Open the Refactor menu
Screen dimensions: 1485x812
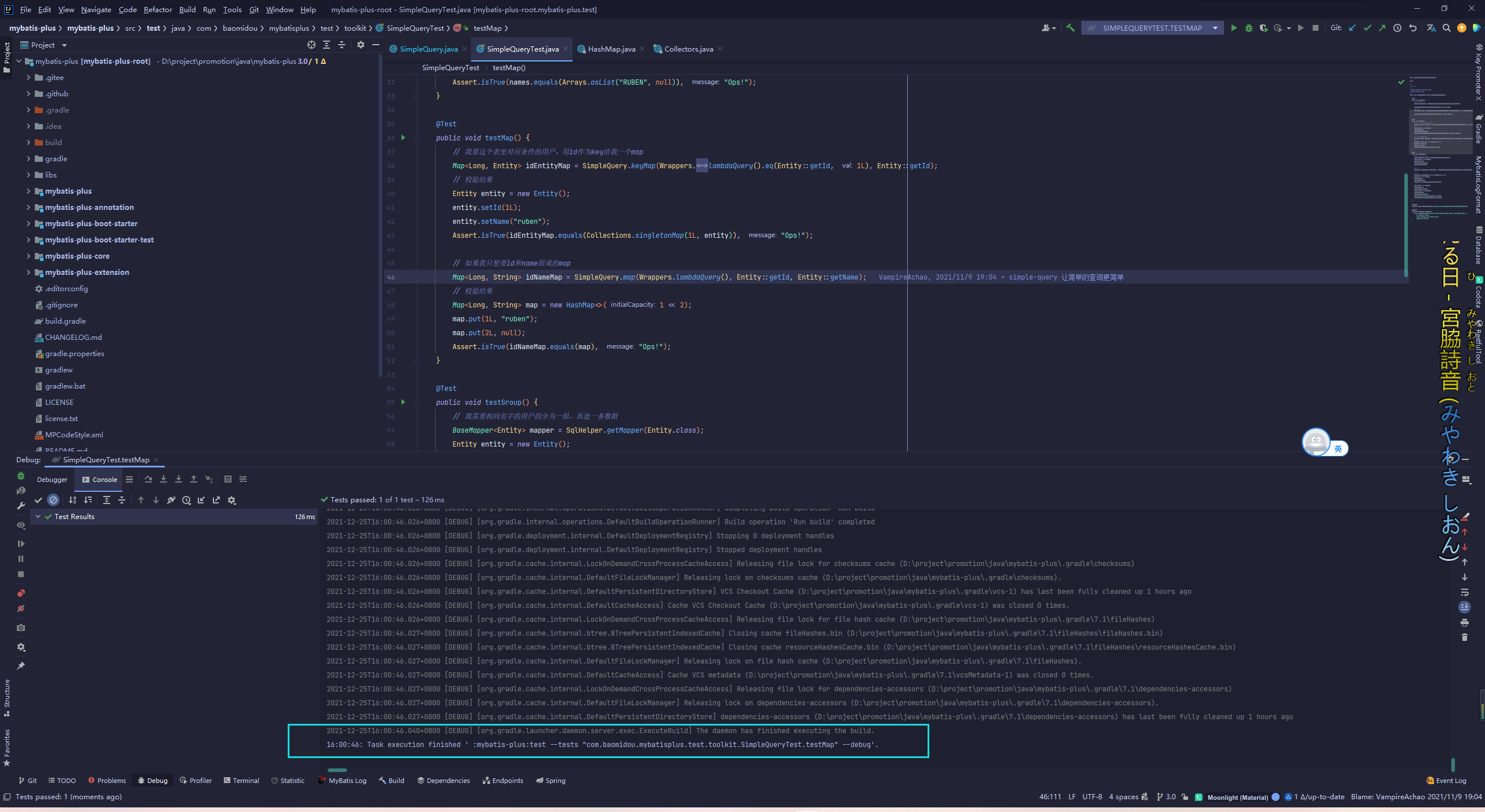[158, 9]
